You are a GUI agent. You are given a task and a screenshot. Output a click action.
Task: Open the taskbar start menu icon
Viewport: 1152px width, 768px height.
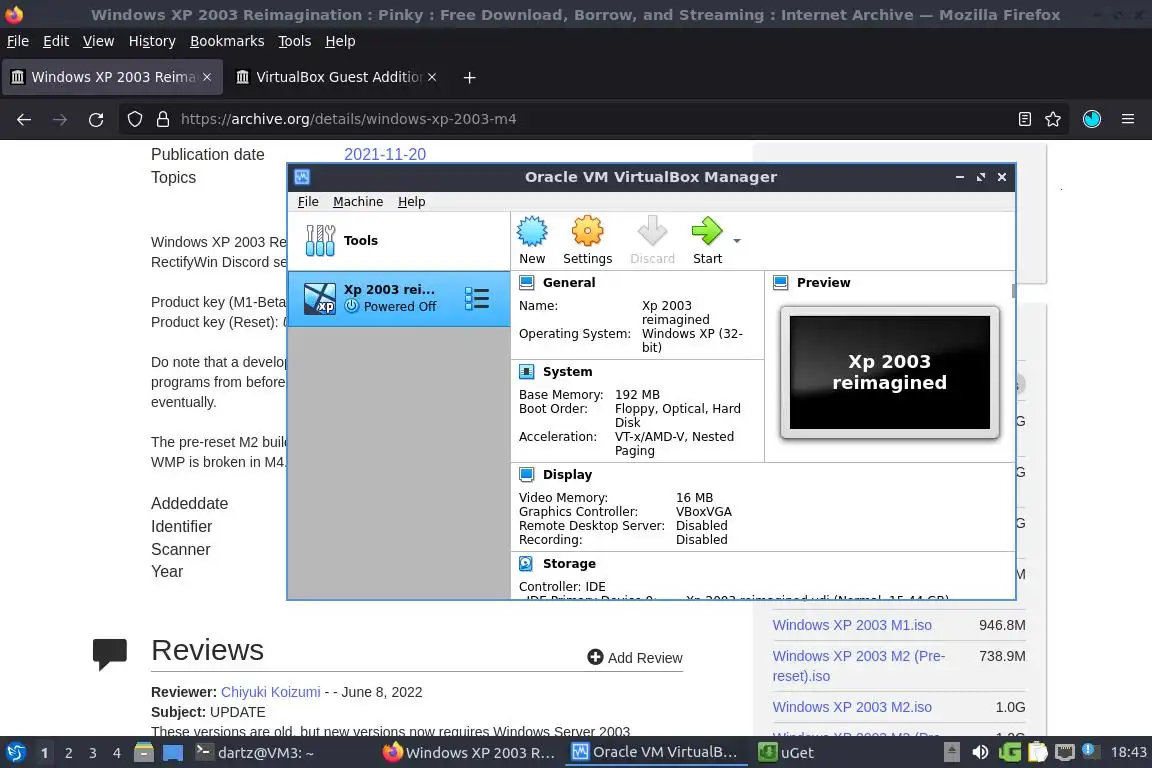(15, 753)
